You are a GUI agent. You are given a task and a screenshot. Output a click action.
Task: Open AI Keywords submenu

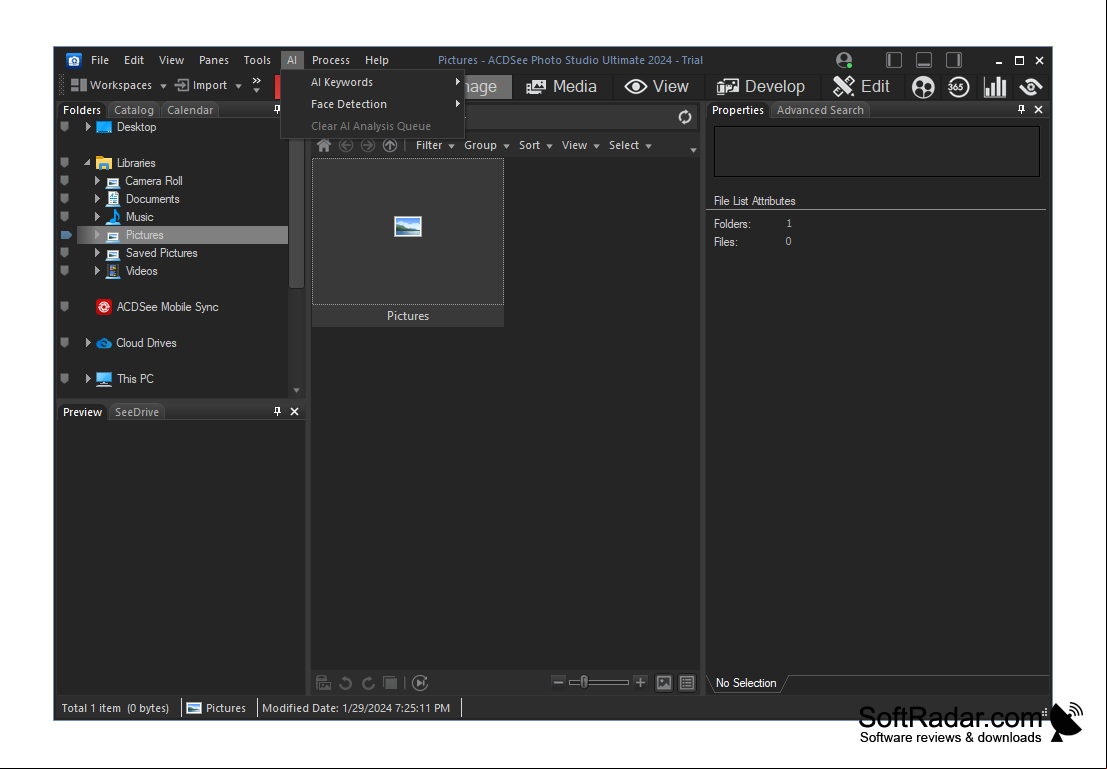(373, 83)
